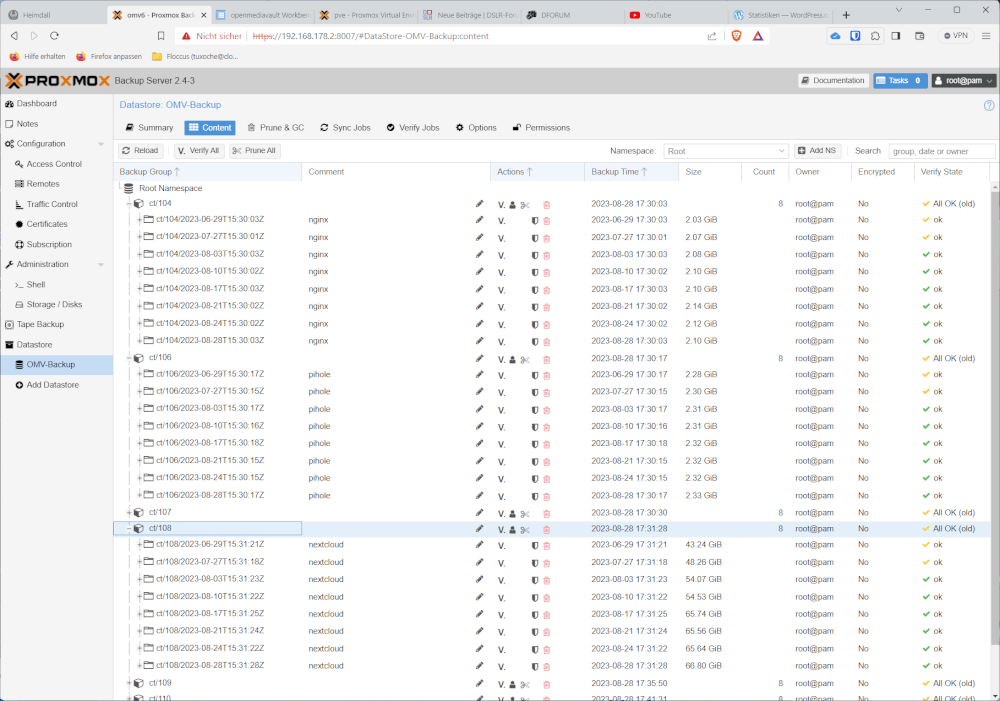Sort by Size column header
This screenshot has width=1000, height=701.
coord(709,172)
